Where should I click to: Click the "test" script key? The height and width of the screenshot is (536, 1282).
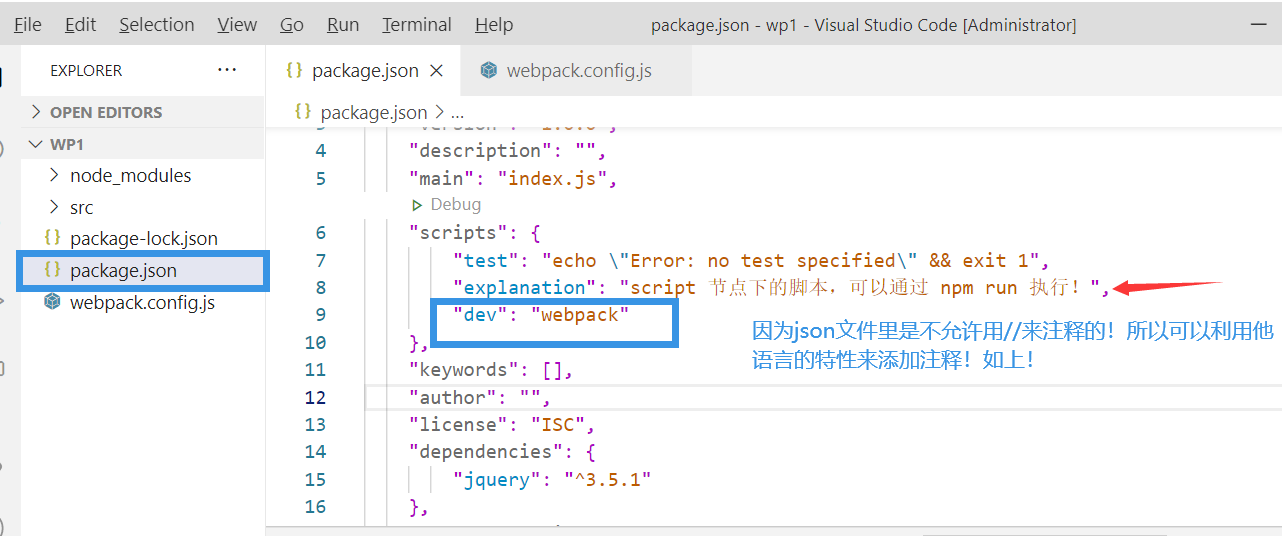click(x=485, y=260)
